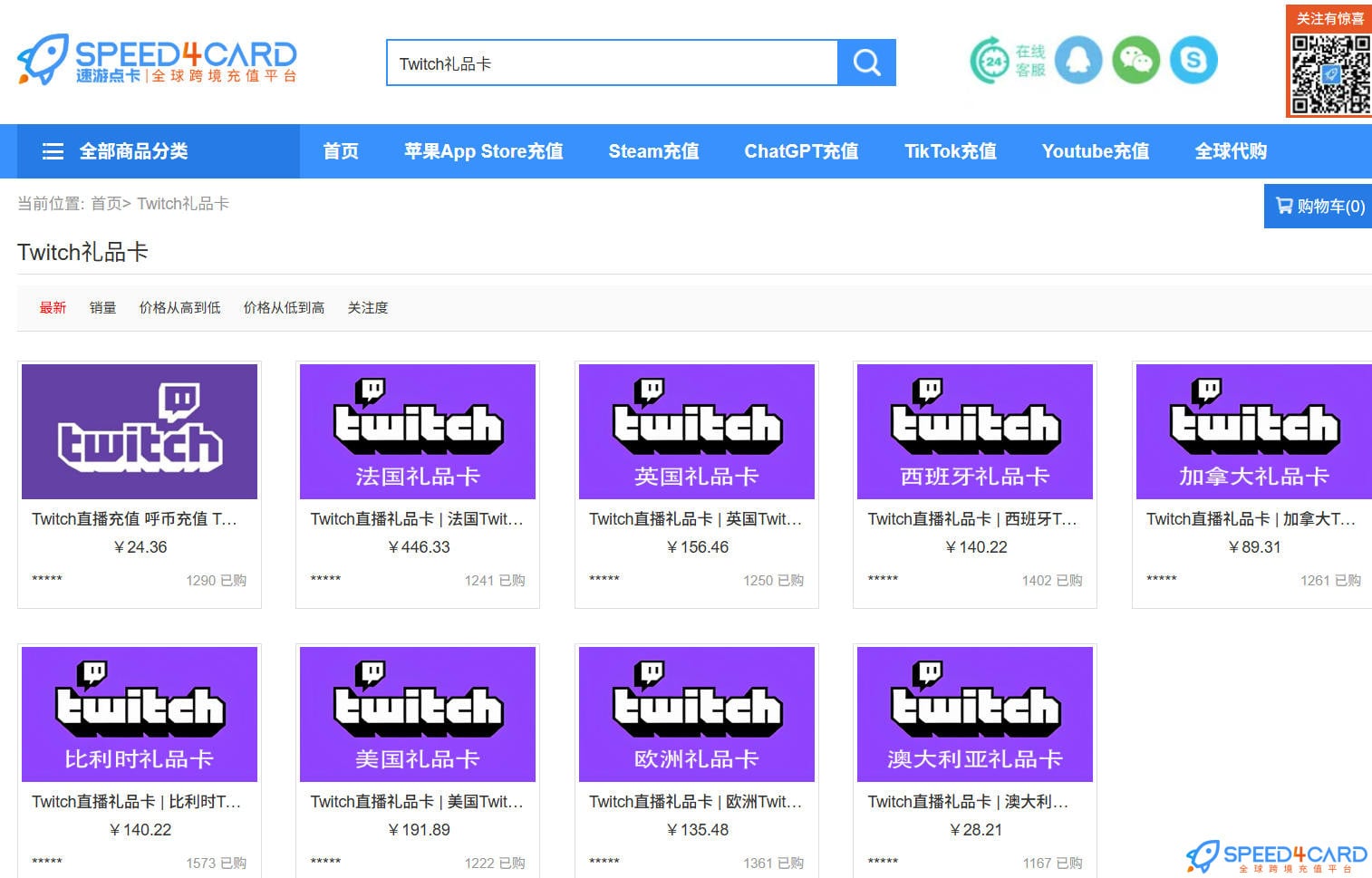1372x878 pixels.
Task: Click the price ¥24.36
Action: coord(140,547)
